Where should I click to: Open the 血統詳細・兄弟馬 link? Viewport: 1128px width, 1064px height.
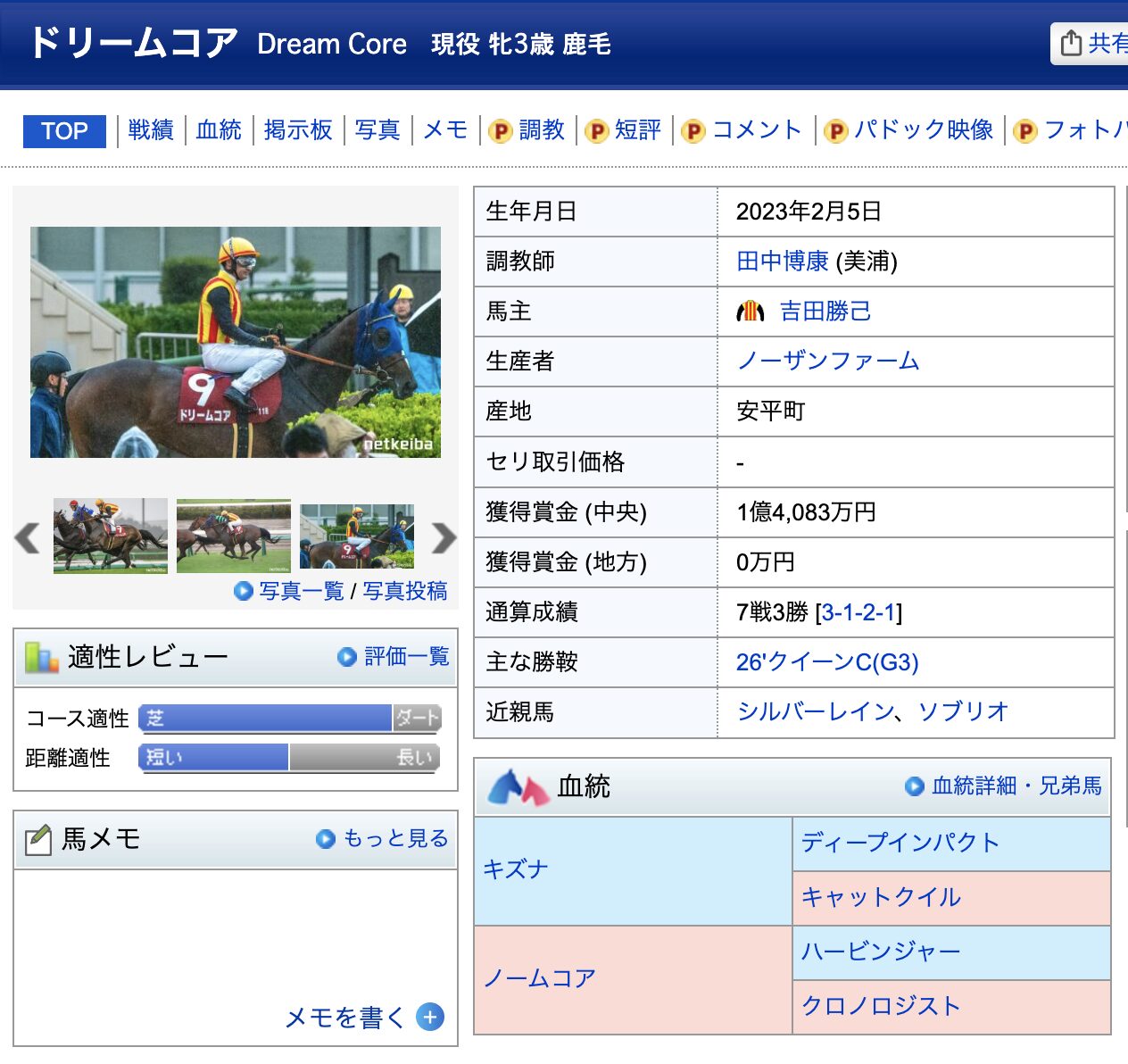pyautogui.click(x=1017, y=786)
